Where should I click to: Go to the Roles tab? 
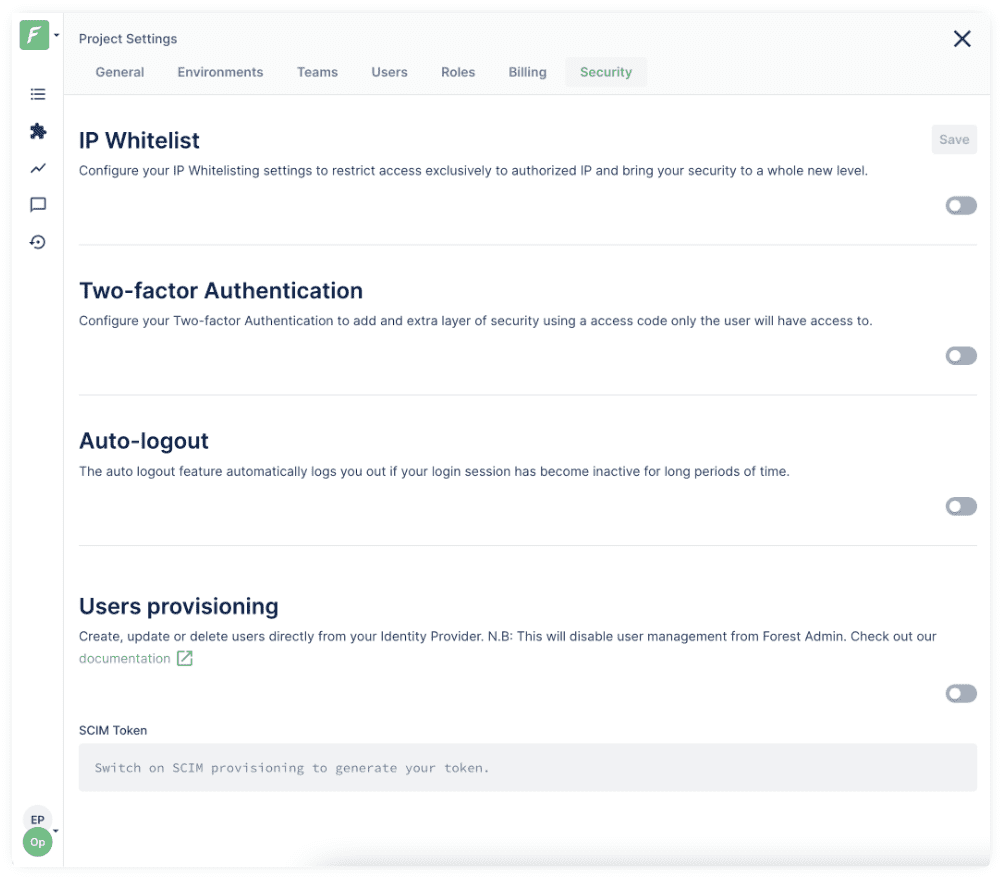(458, 72)
